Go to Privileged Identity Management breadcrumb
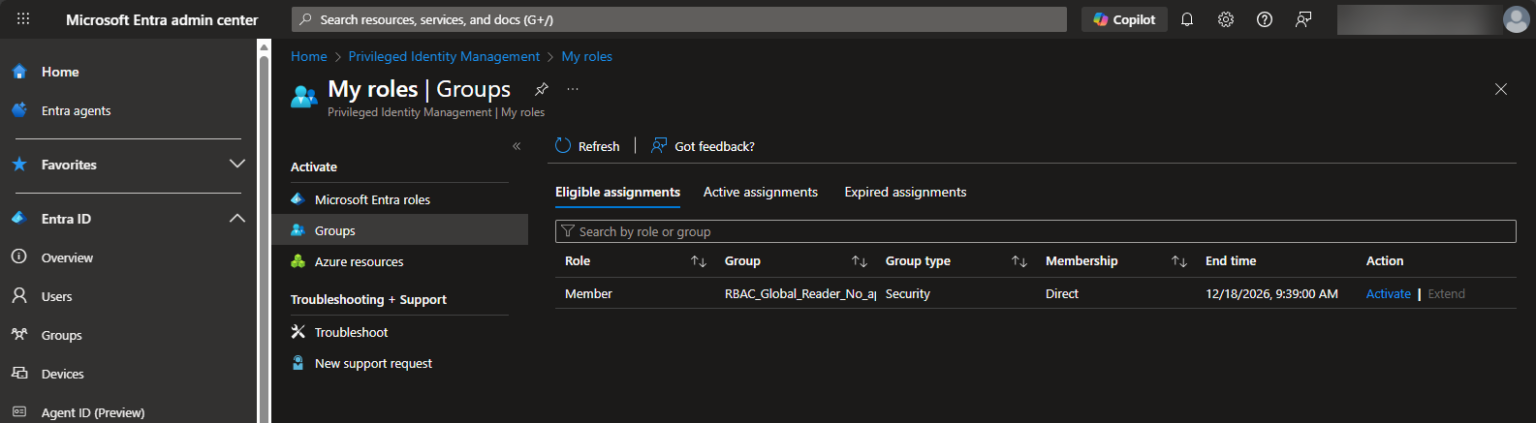 (x=443, y=57)
